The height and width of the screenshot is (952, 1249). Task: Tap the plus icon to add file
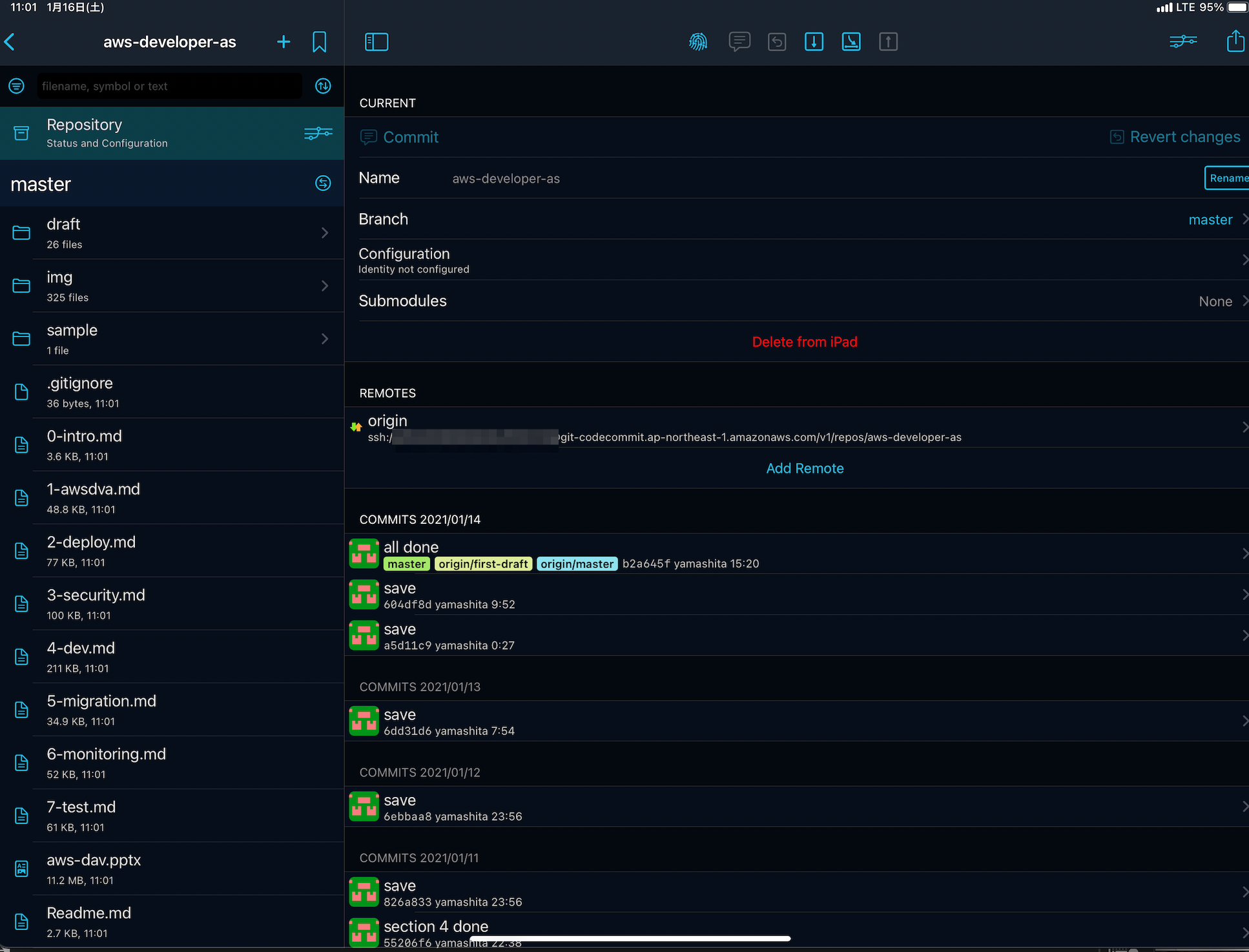(x=284, y=42)
